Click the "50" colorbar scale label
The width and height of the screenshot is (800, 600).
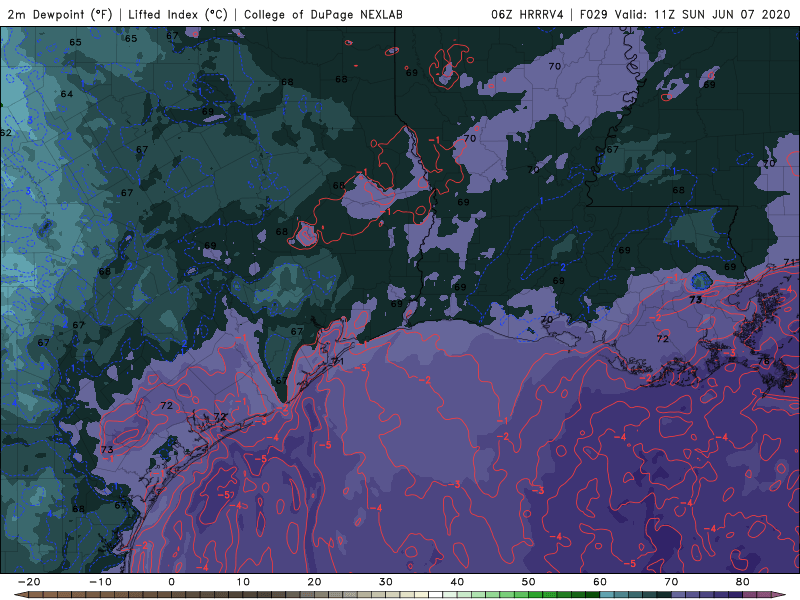(529, 582)
